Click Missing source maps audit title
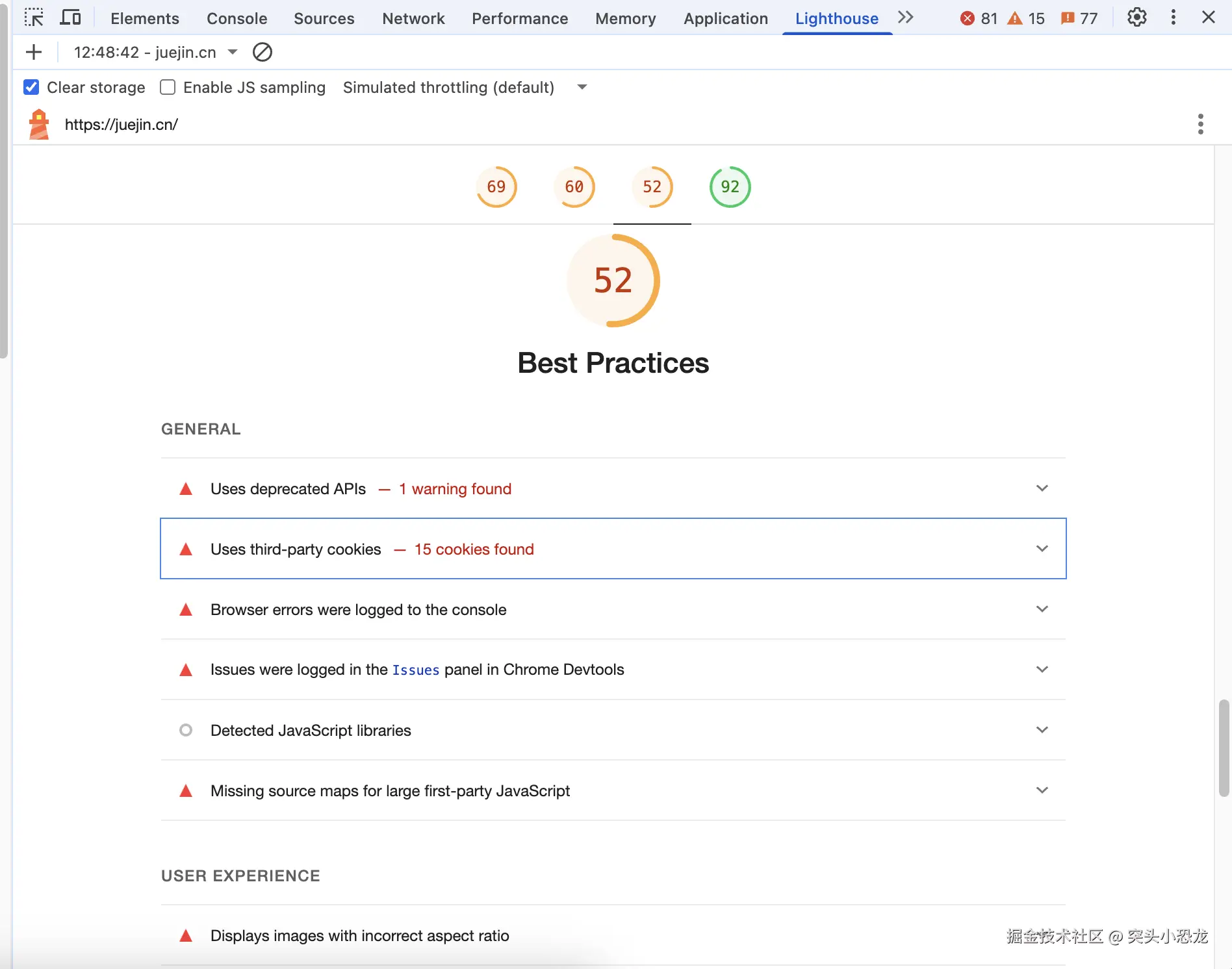 click(x=390, y=790)
